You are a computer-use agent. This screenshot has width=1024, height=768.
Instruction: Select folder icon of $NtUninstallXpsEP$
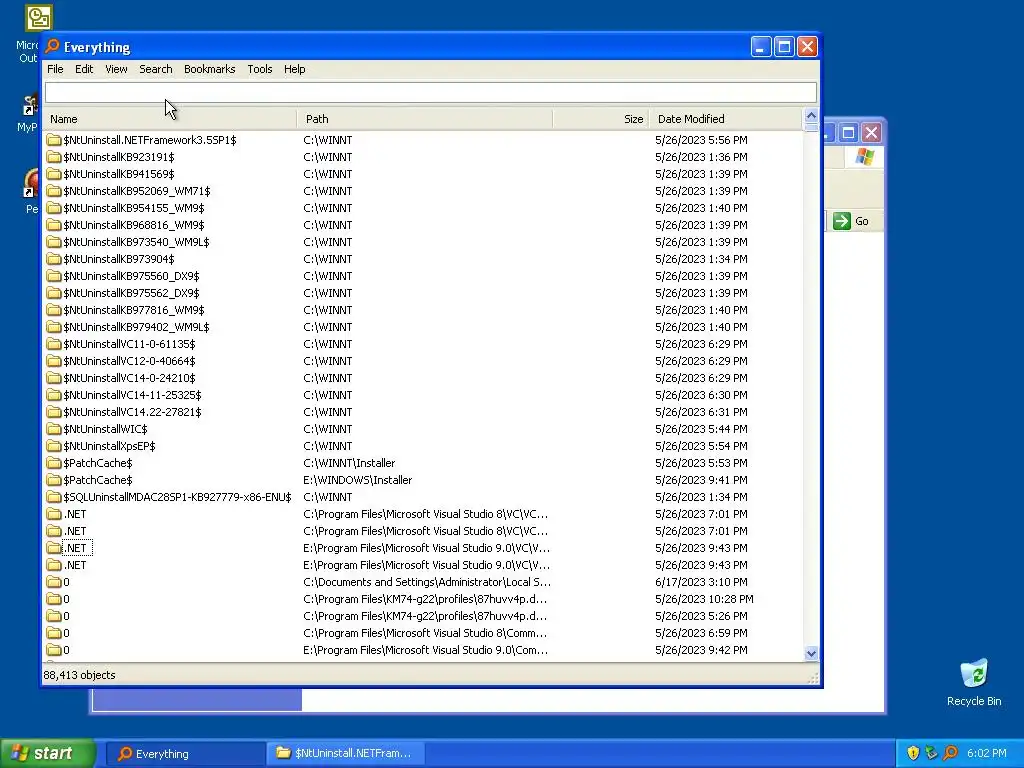(54, 445)
